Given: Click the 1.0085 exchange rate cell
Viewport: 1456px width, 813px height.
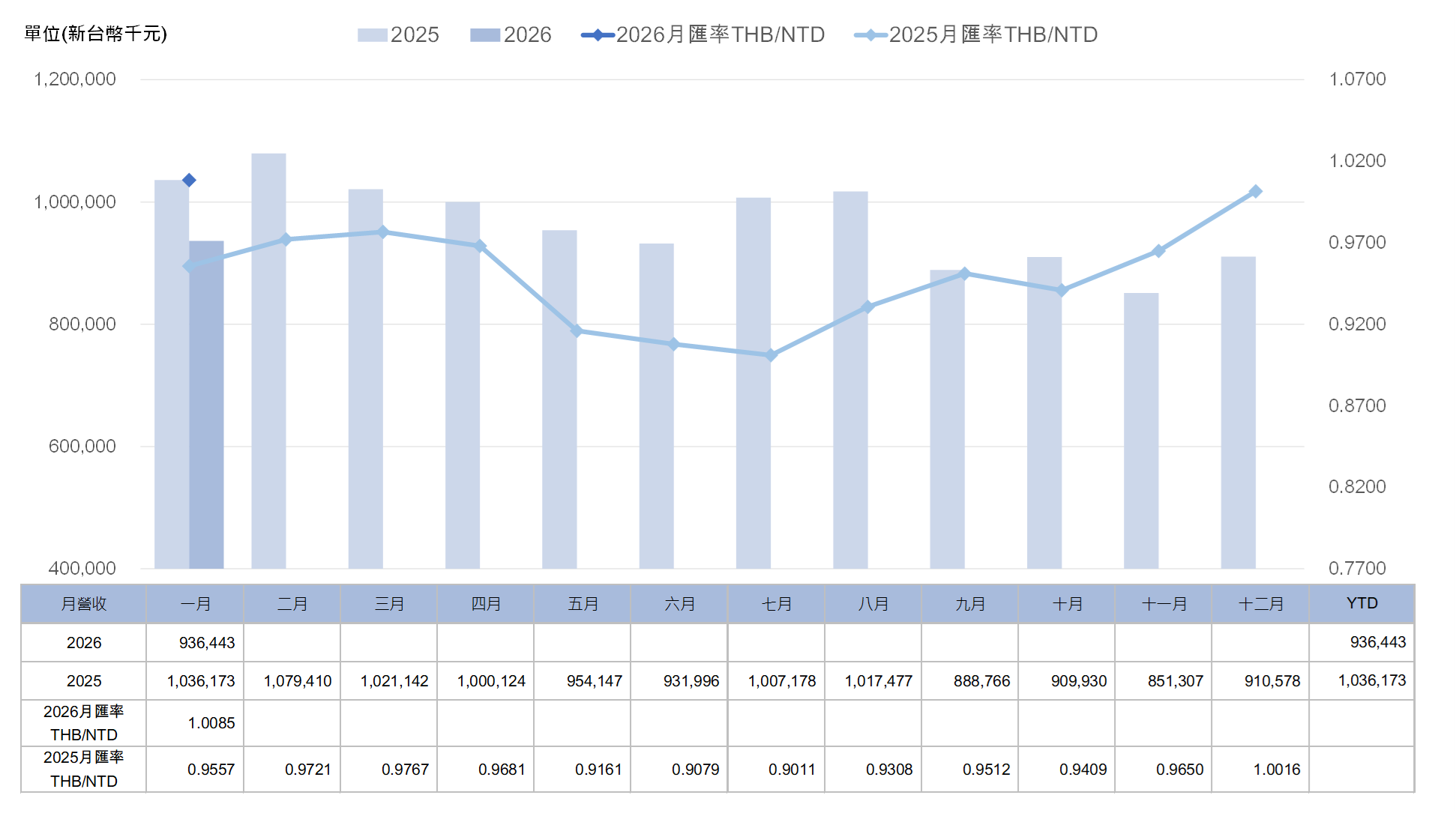Looking at the screenshot, I should pos(211,723).
